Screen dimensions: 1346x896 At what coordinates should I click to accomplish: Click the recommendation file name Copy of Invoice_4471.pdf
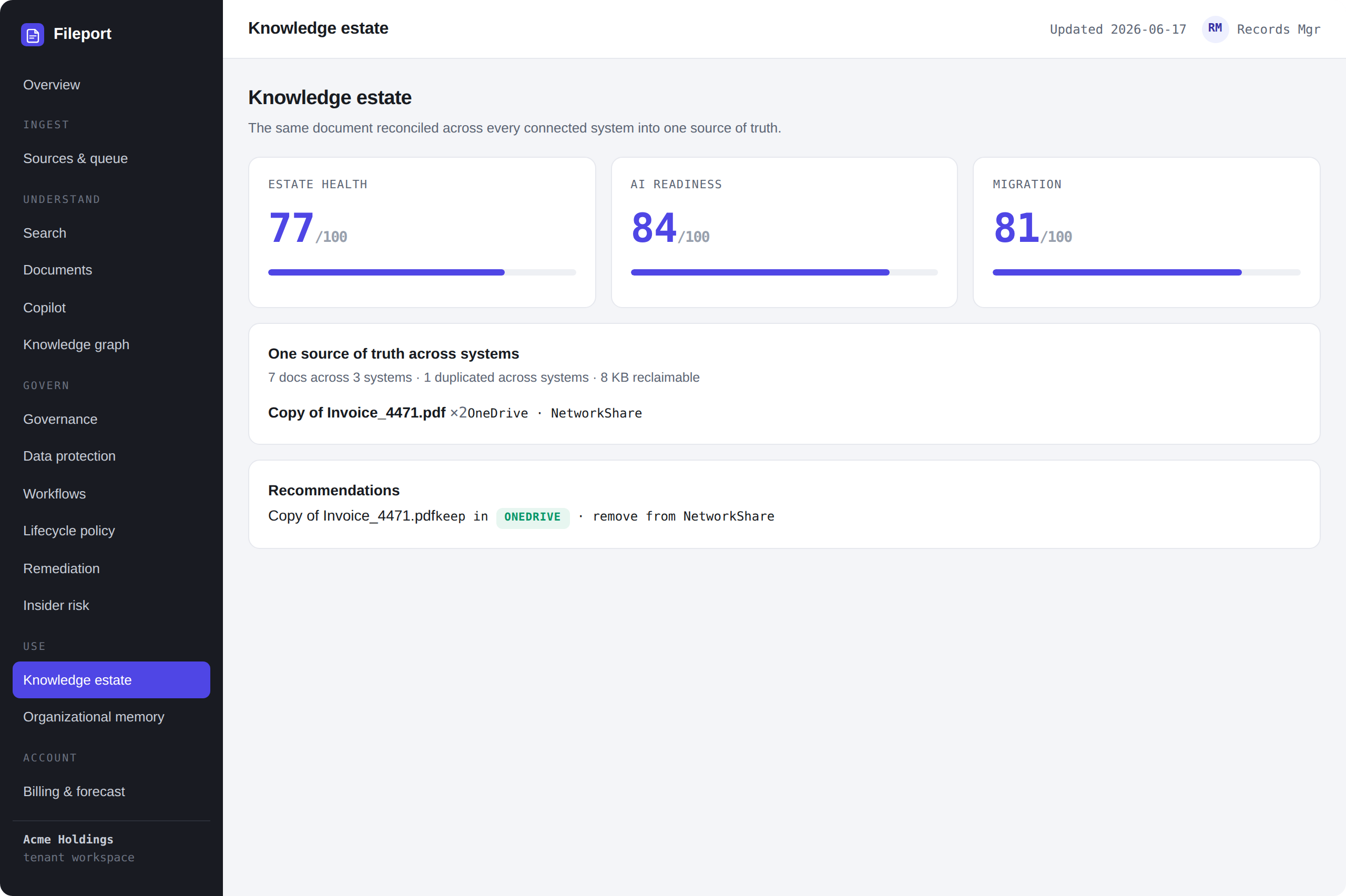click(x=351, y=515)
